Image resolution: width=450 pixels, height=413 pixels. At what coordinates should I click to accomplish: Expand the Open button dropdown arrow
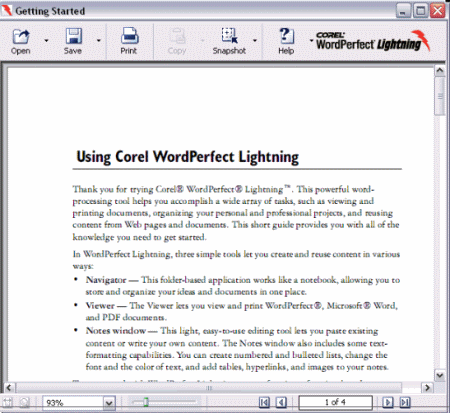46,41
